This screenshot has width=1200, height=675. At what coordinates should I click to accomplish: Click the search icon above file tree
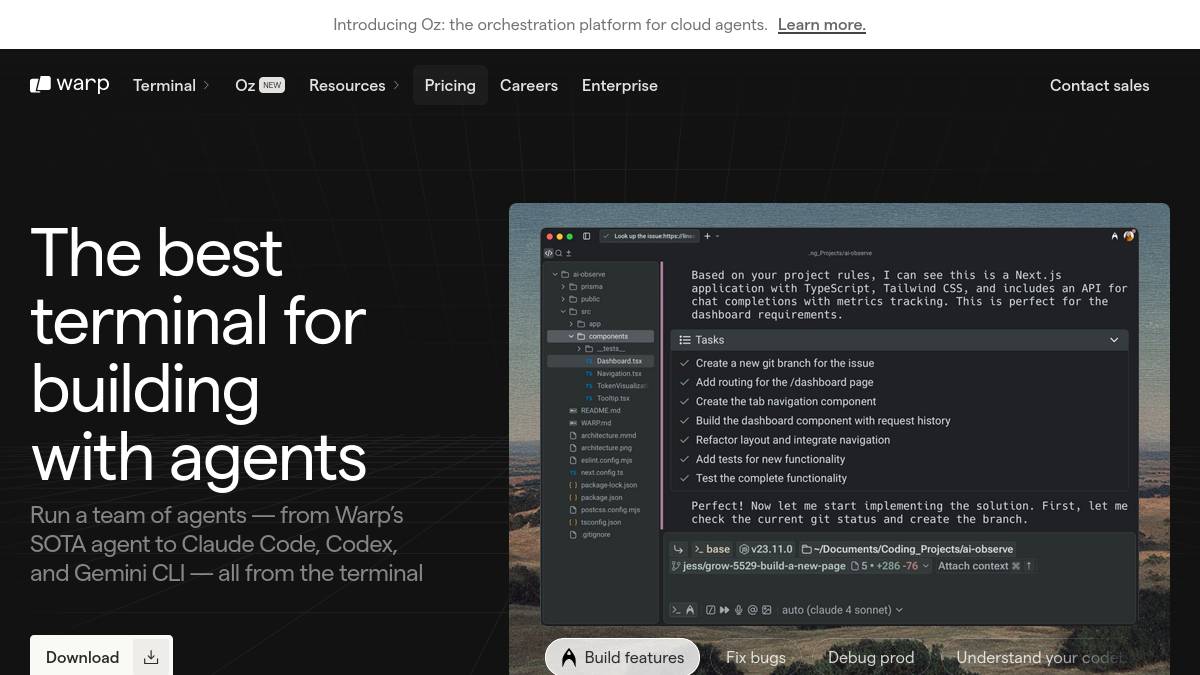[558, 254]
